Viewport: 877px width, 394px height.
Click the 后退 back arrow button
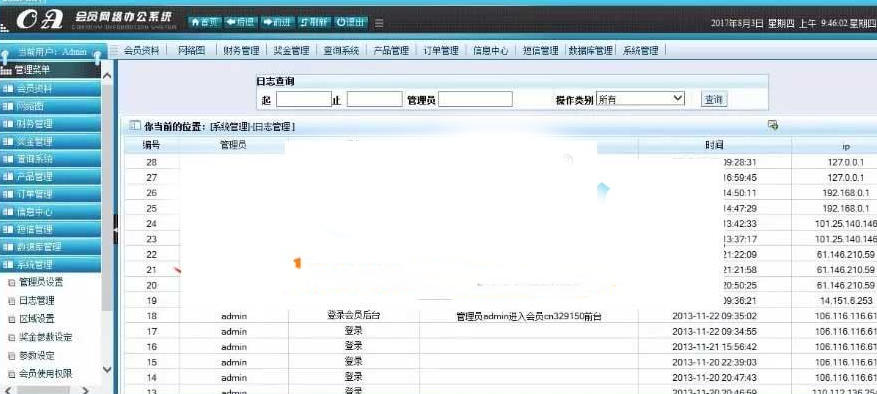click(240, 22)
